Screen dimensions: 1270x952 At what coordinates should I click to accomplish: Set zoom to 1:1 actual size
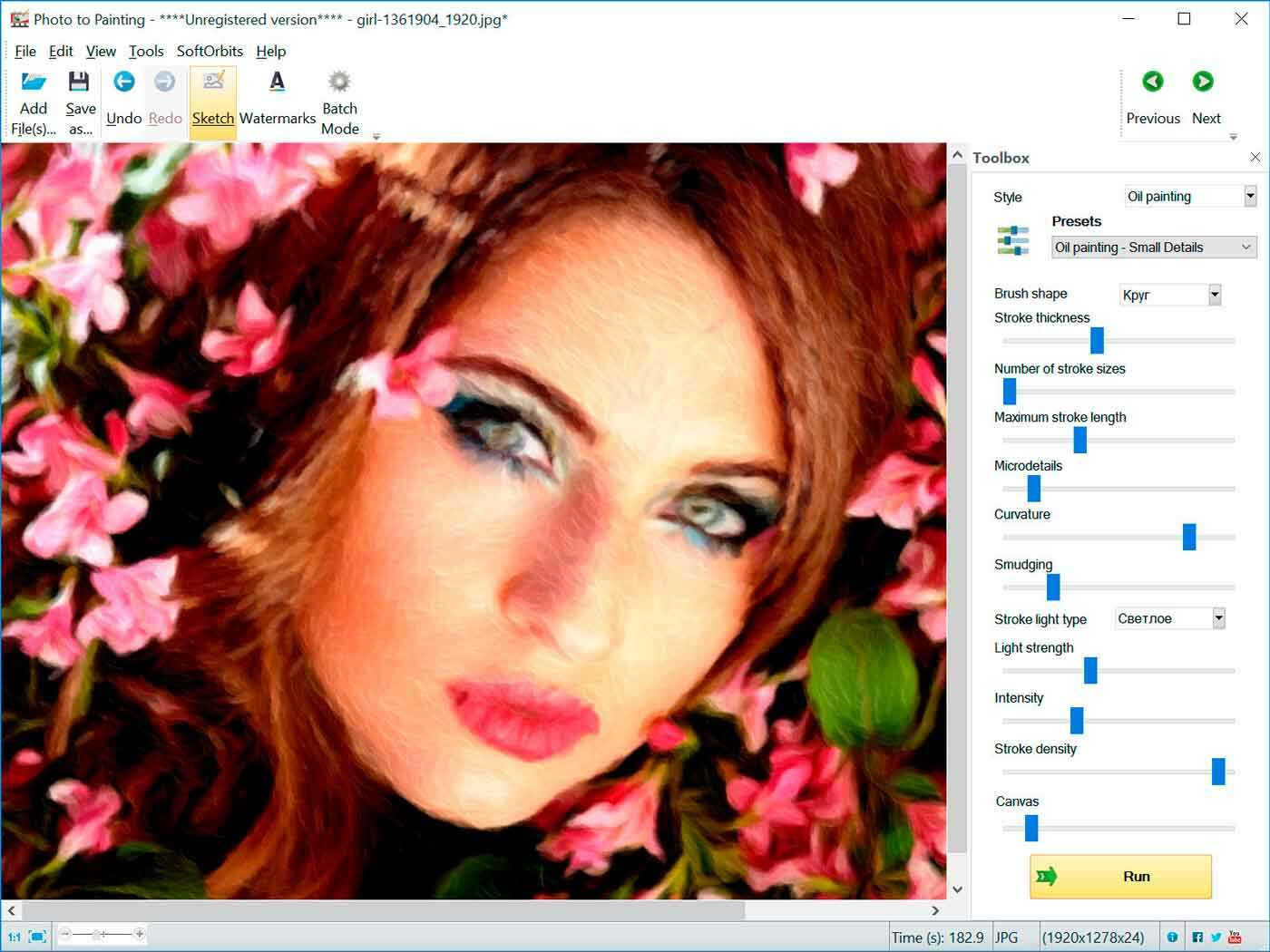14,934
